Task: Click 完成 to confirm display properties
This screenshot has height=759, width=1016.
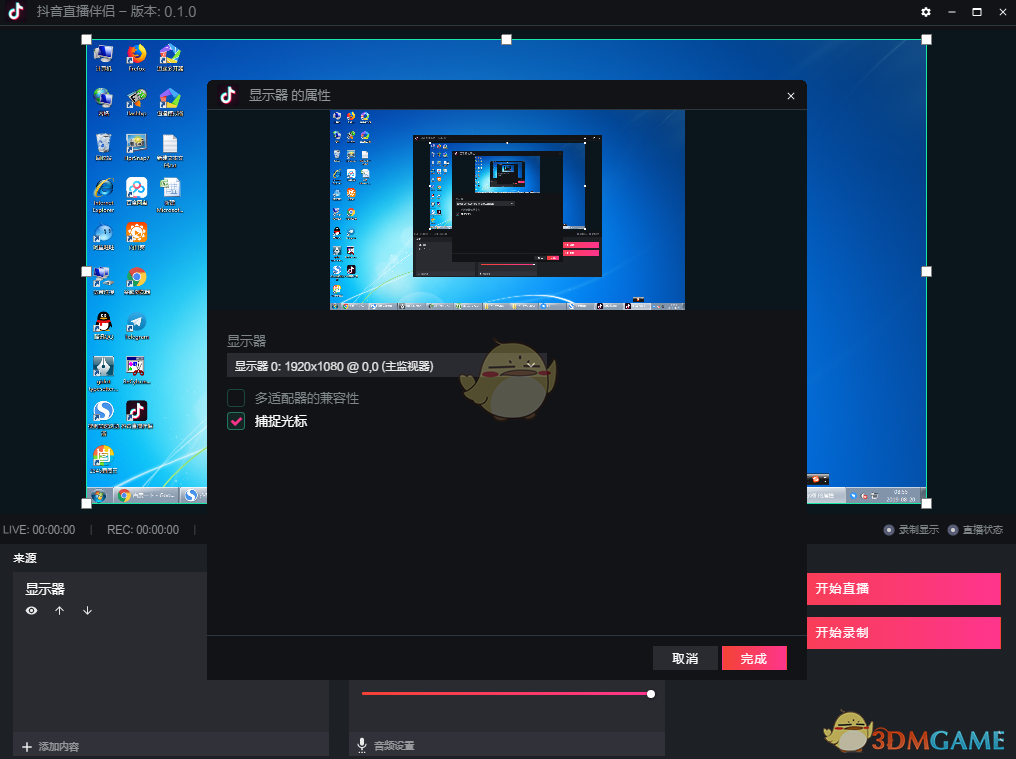Action: (x=754, y=659)
